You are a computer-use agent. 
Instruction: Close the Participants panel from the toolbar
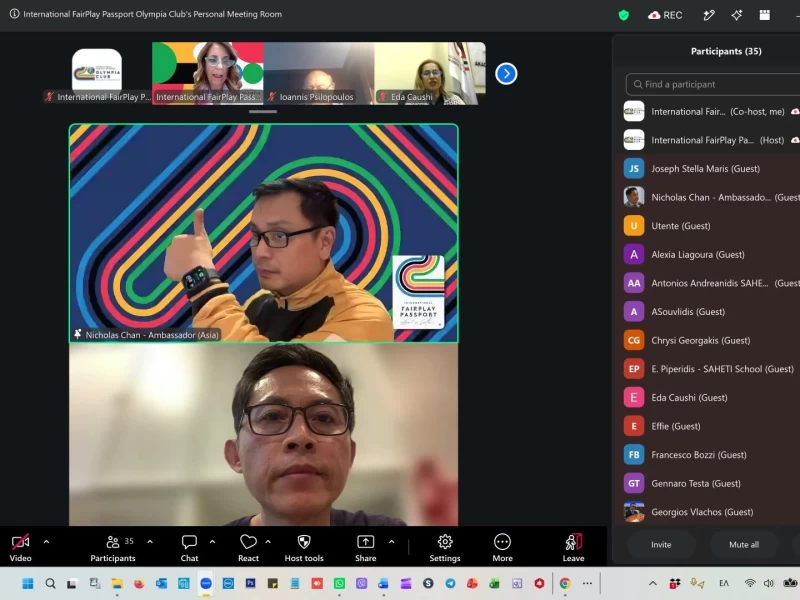[x=113, y=548]
